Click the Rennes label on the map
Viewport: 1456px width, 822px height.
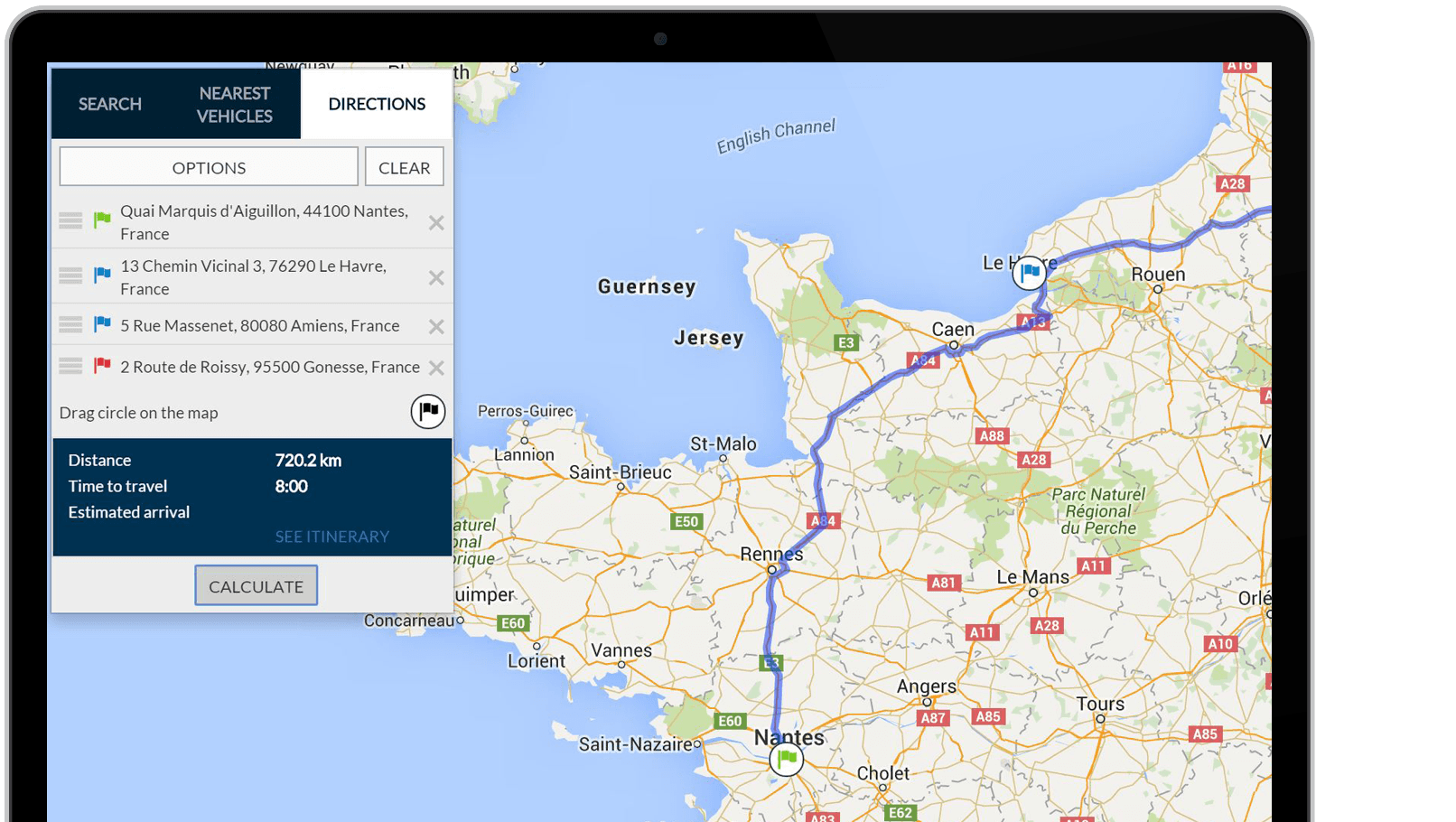(771, 554)
